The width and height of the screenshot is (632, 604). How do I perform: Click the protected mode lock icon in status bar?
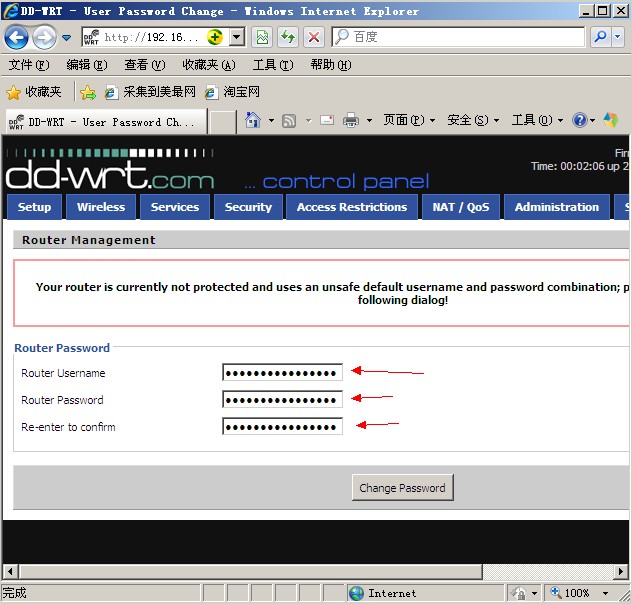pos(519,593)
